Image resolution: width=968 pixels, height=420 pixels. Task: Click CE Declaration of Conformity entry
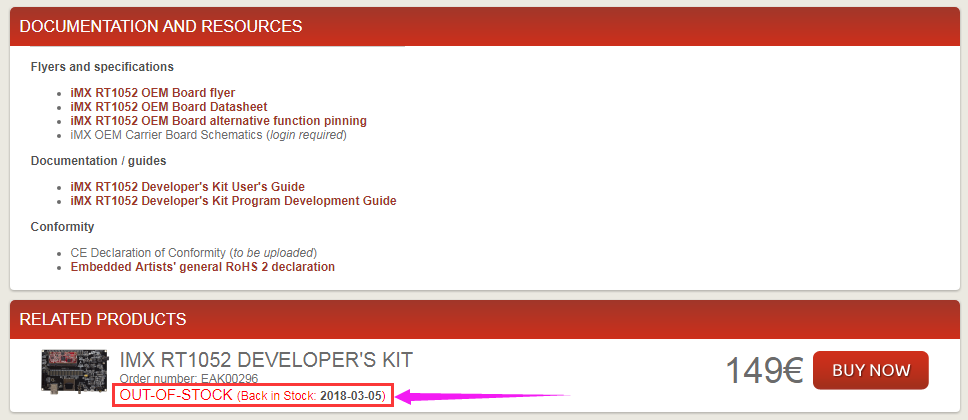coord(194,253)
